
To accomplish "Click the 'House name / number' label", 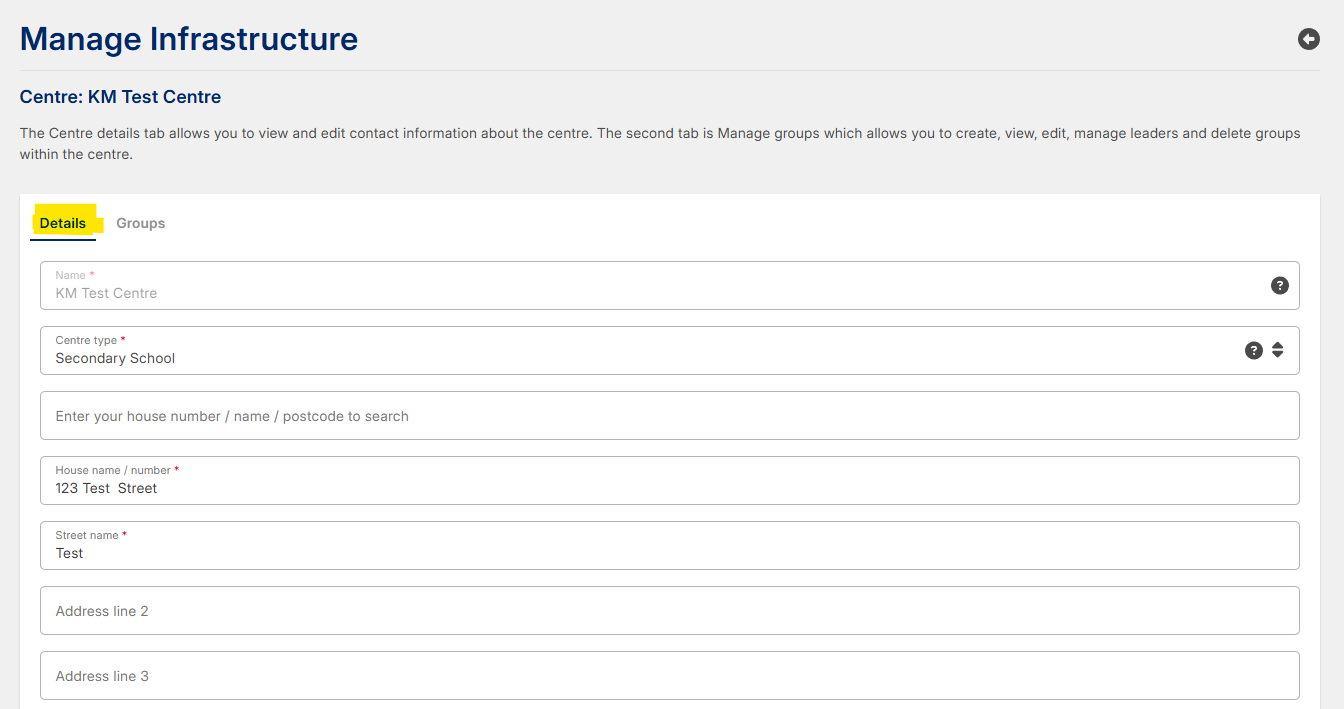I will point(113,470).
